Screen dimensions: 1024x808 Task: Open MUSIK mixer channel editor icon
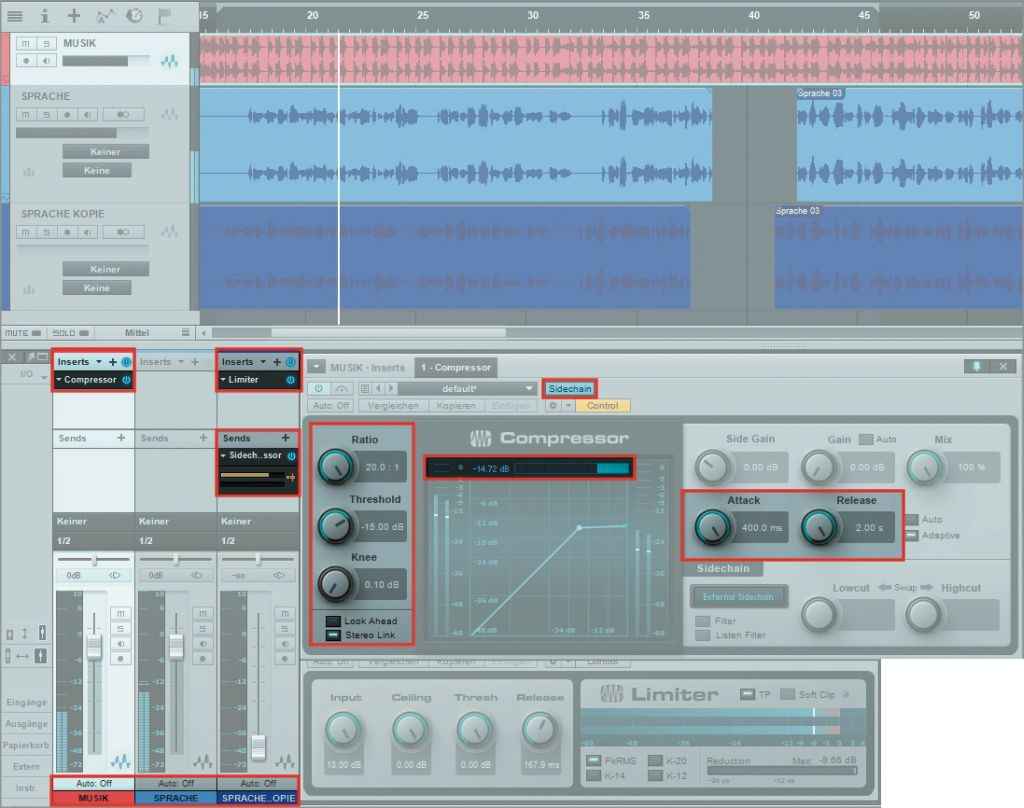click(x=121, y=761)
